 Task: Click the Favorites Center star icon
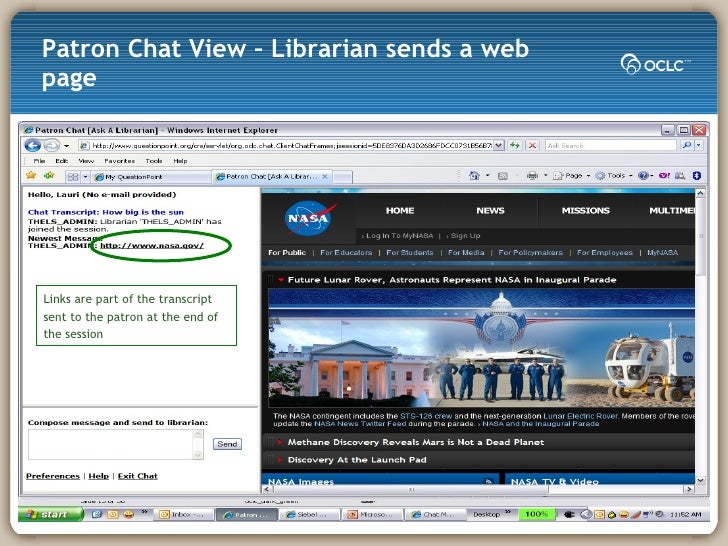coord(31,176)
